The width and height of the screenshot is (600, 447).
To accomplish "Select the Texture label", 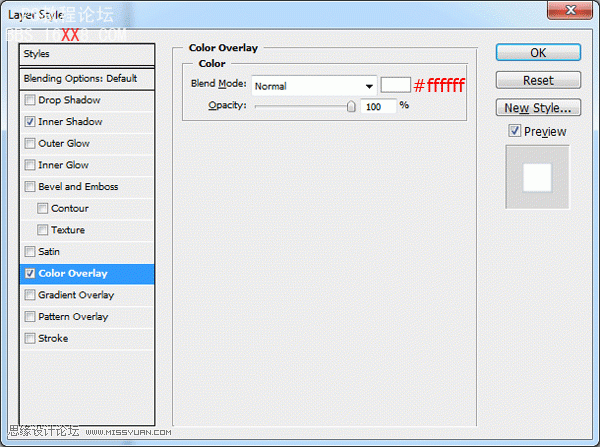I will (68, 230).
